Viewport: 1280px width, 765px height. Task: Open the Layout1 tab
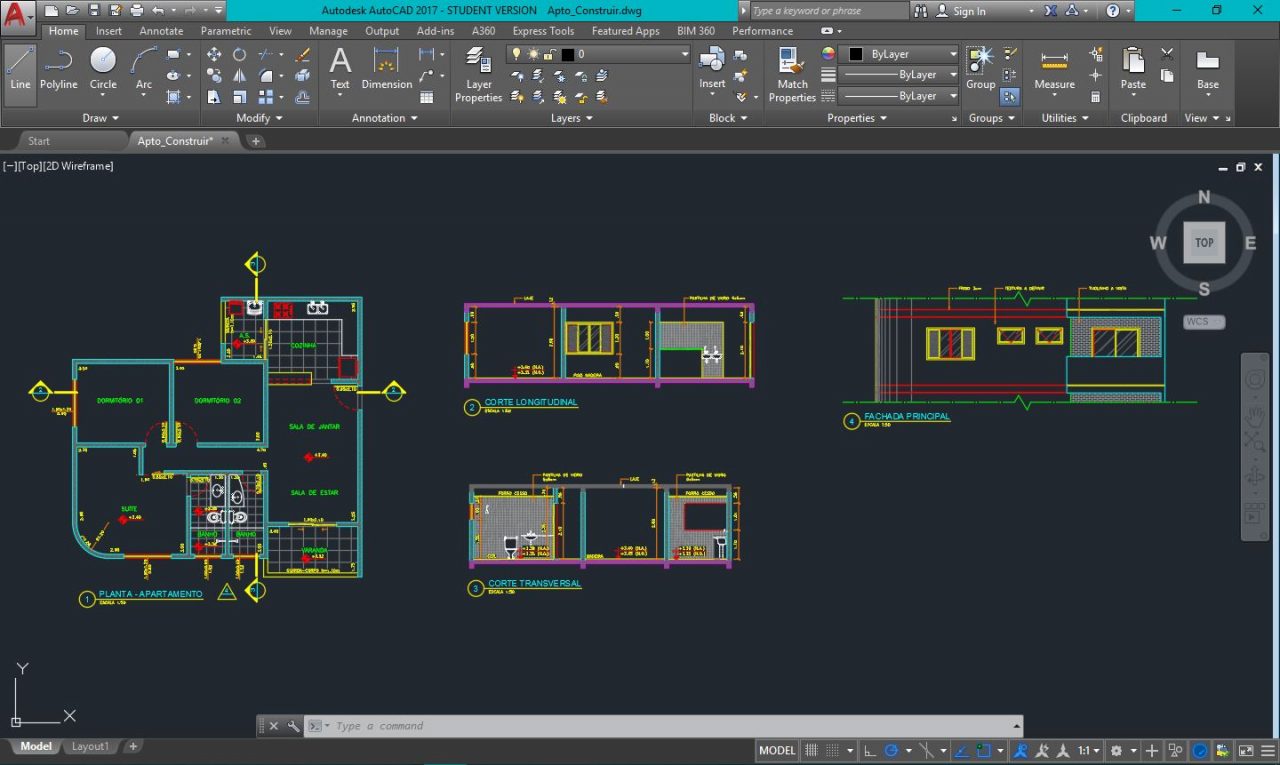coord(89,746)
